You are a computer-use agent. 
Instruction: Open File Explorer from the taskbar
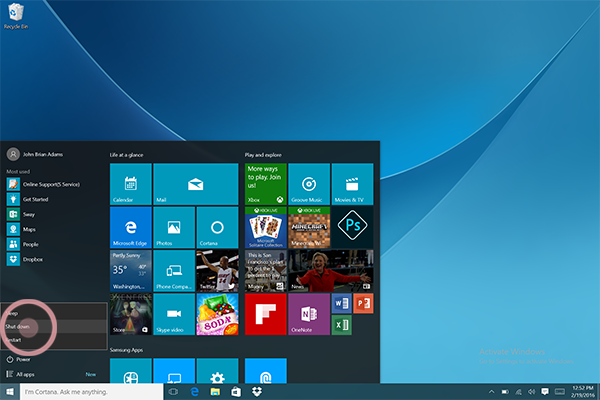(x=215, y=392)
